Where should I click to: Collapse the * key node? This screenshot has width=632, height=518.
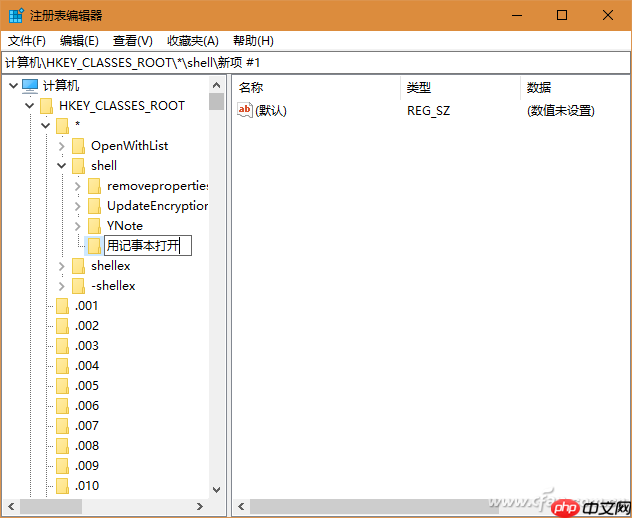pos(46,126)
